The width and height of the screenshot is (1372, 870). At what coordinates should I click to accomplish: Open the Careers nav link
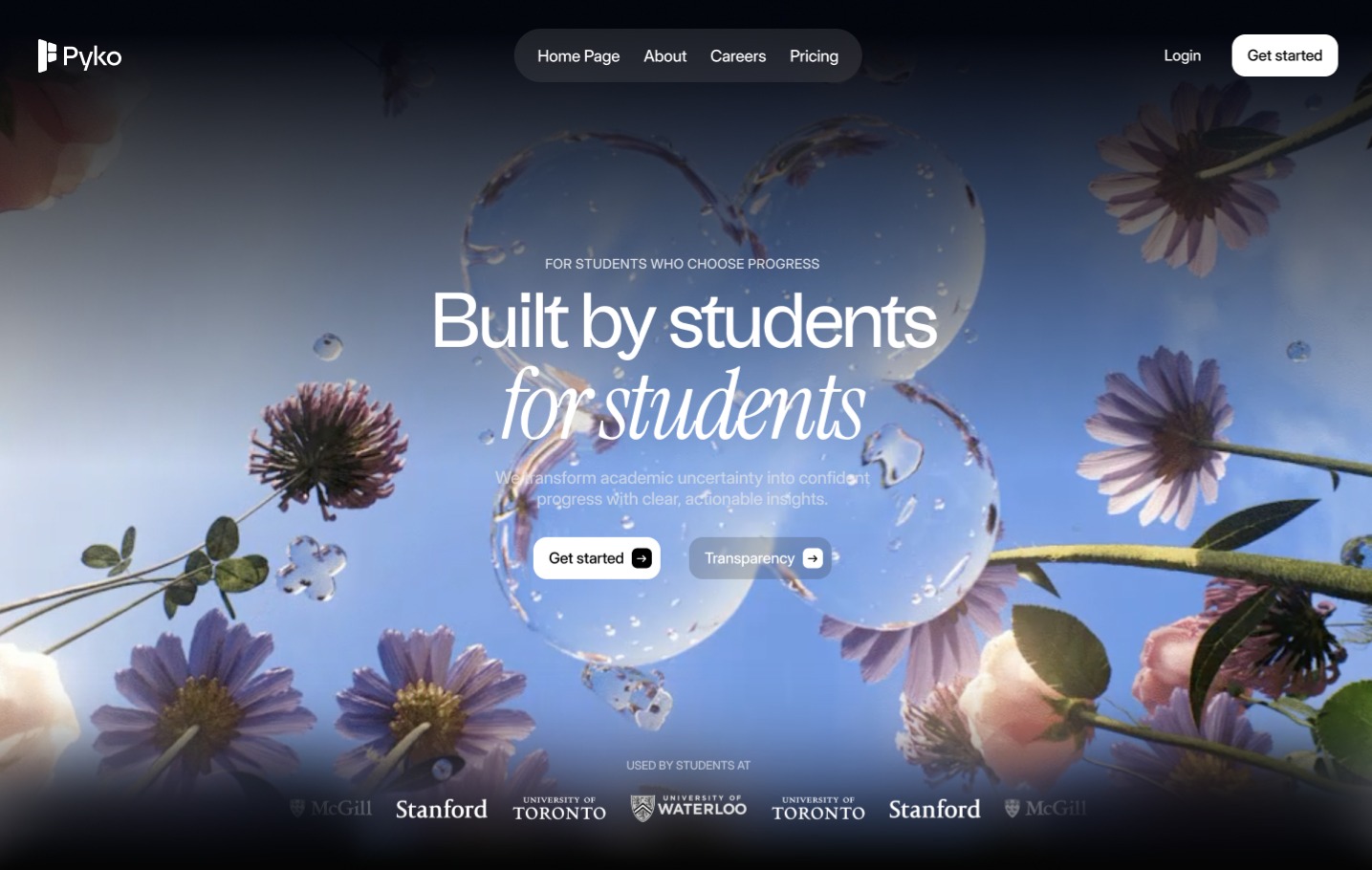(738, 56)
